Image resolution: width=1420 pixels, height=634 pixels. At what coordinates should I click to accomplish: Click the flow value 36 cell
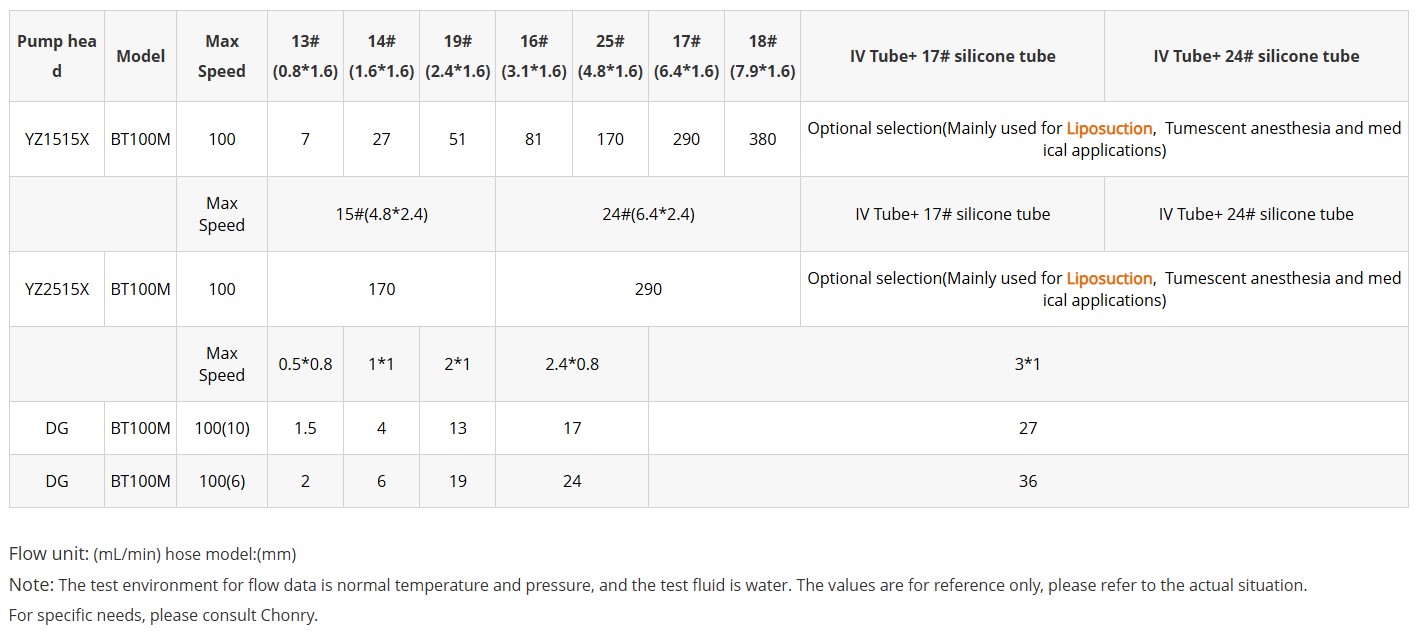(1027, 481)
